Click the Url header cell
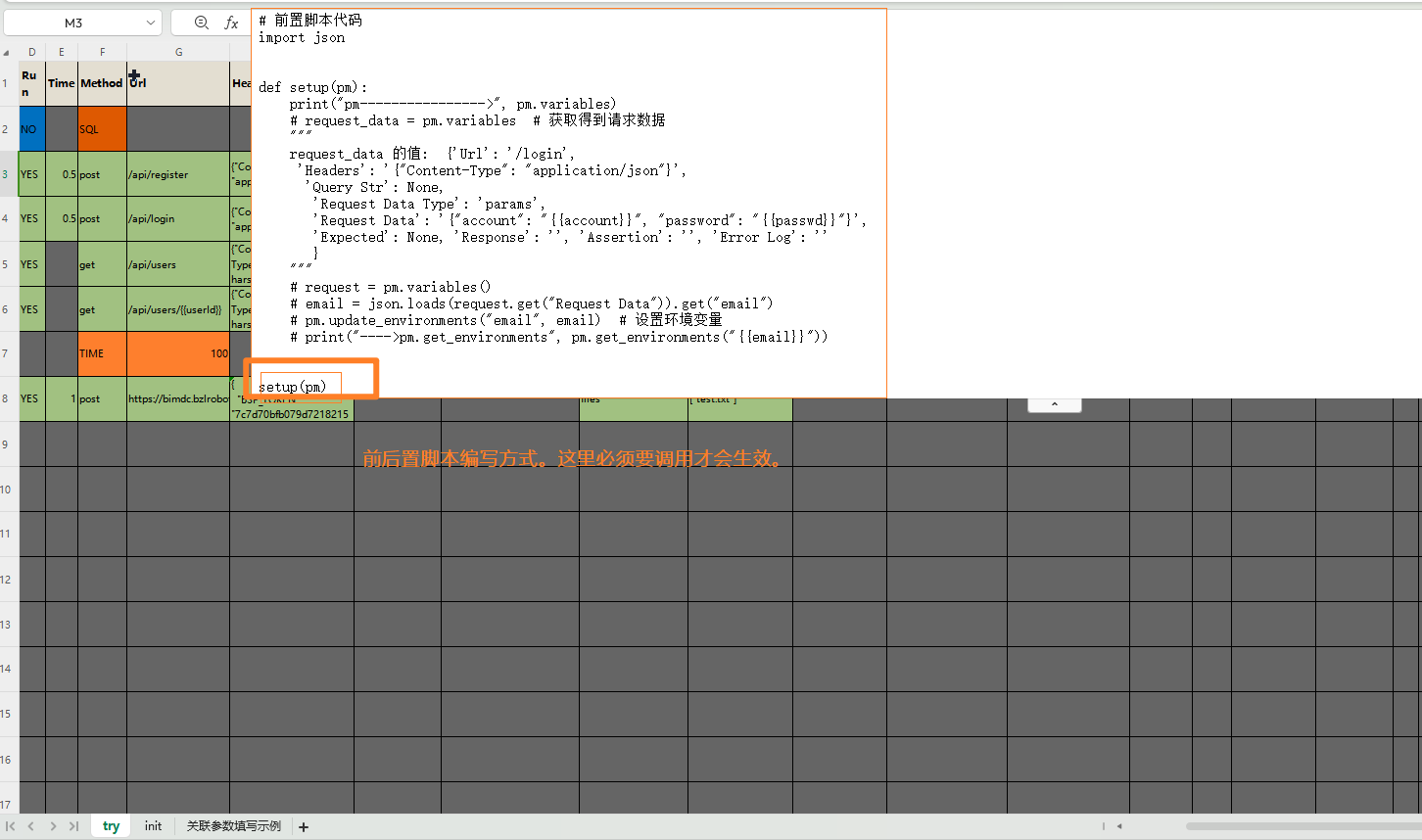Screen dimensions: 1422x840 pos(178,83)
